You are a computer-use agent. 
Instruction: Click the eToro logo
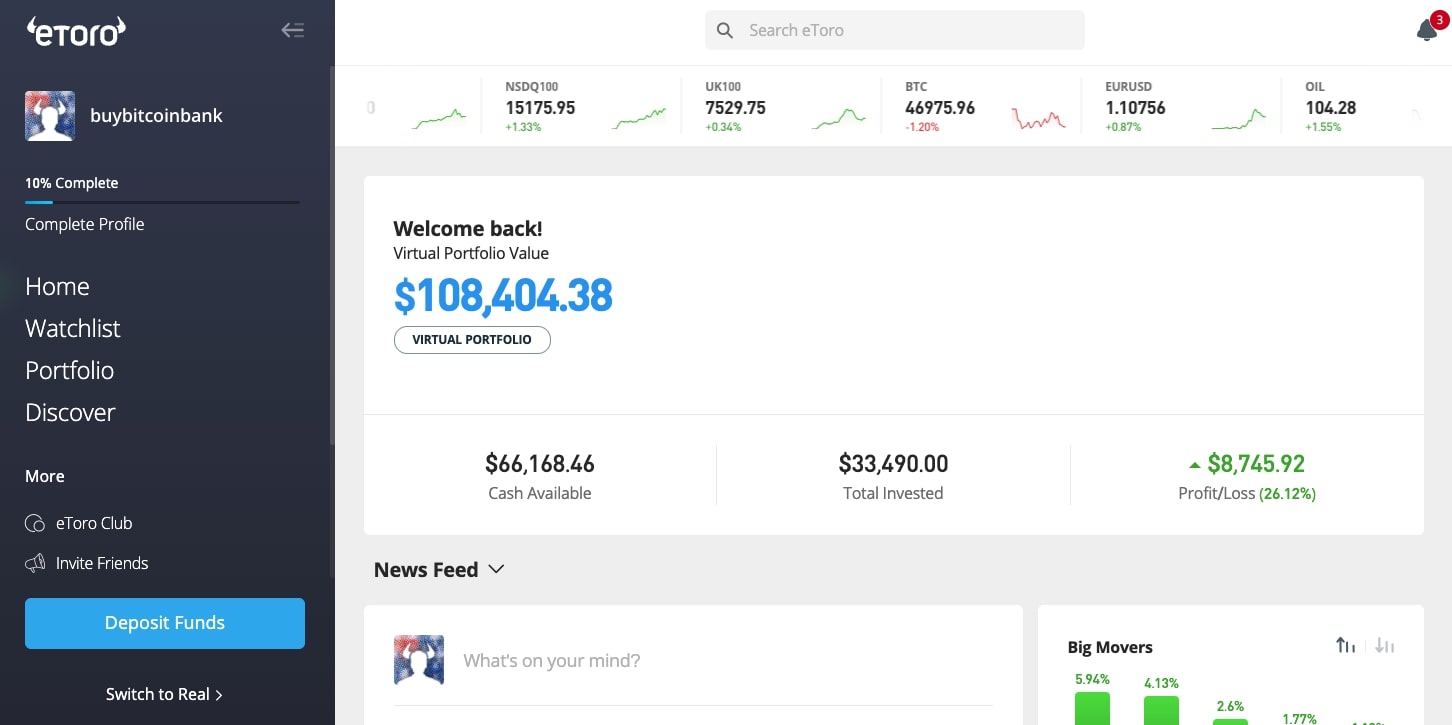coord(76,31)
